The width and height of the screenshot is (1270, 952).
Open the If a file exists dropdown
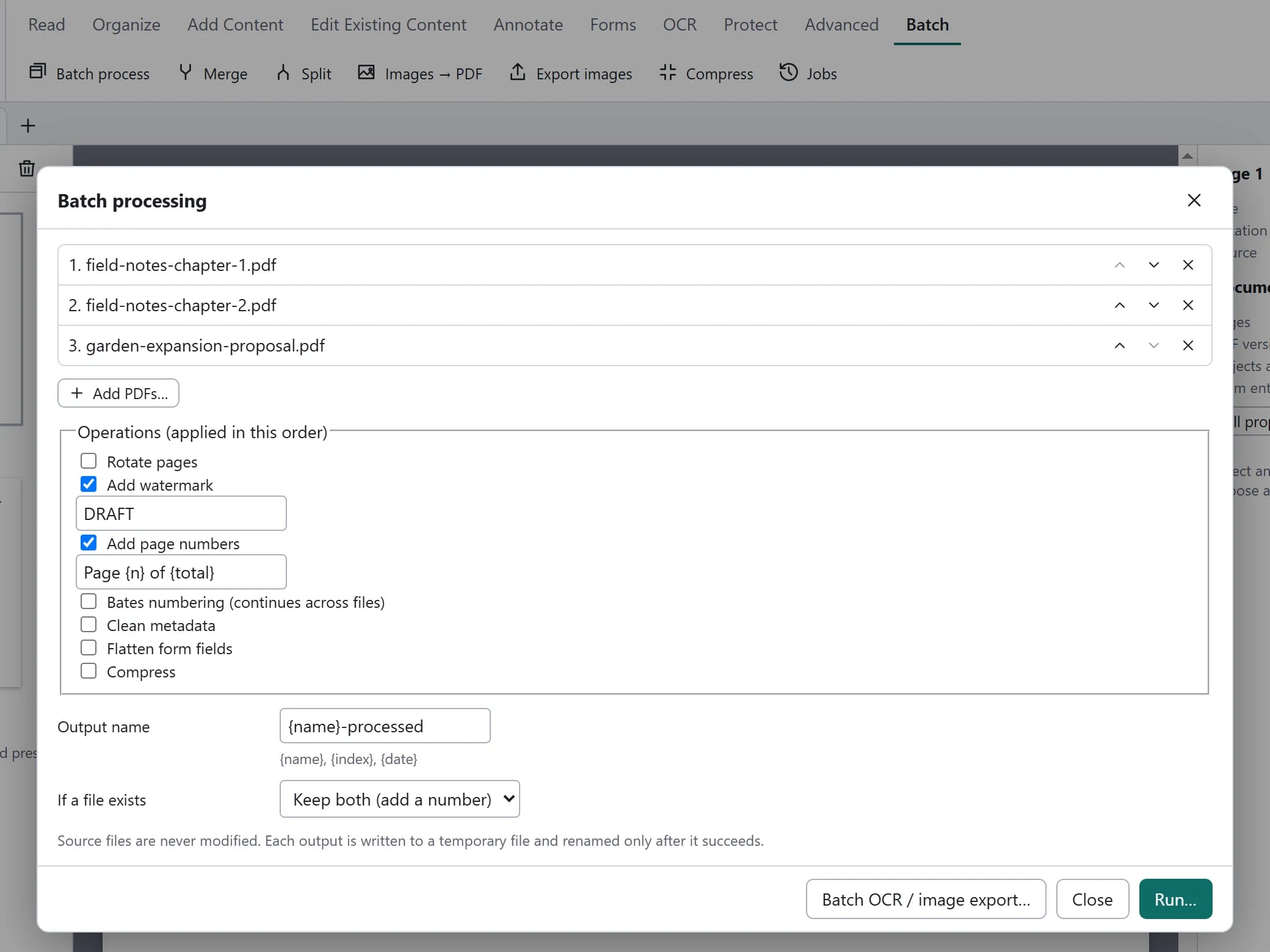[399, 799]
